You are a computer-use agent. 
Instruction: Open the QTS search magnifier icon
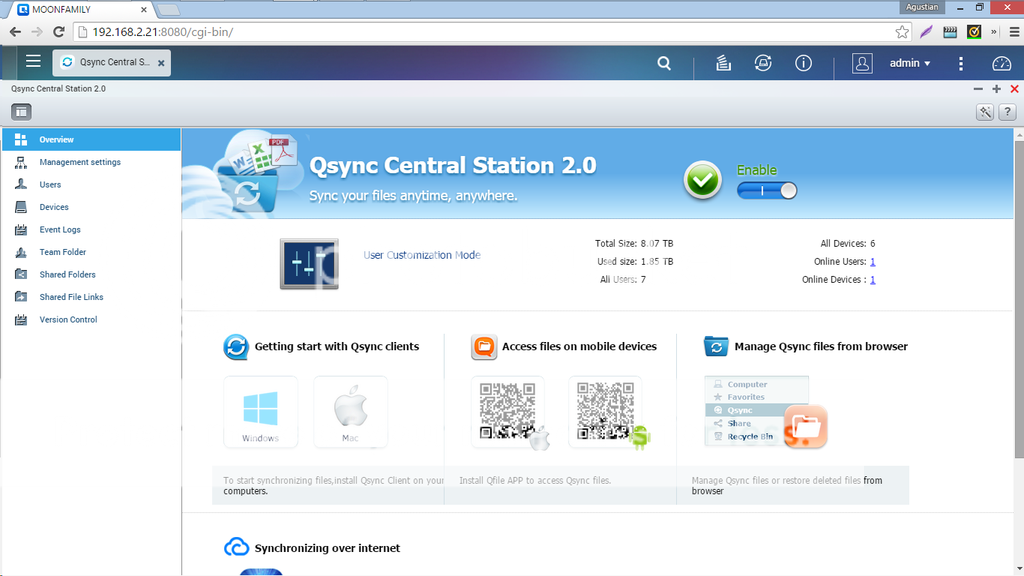tap(664, 63)
